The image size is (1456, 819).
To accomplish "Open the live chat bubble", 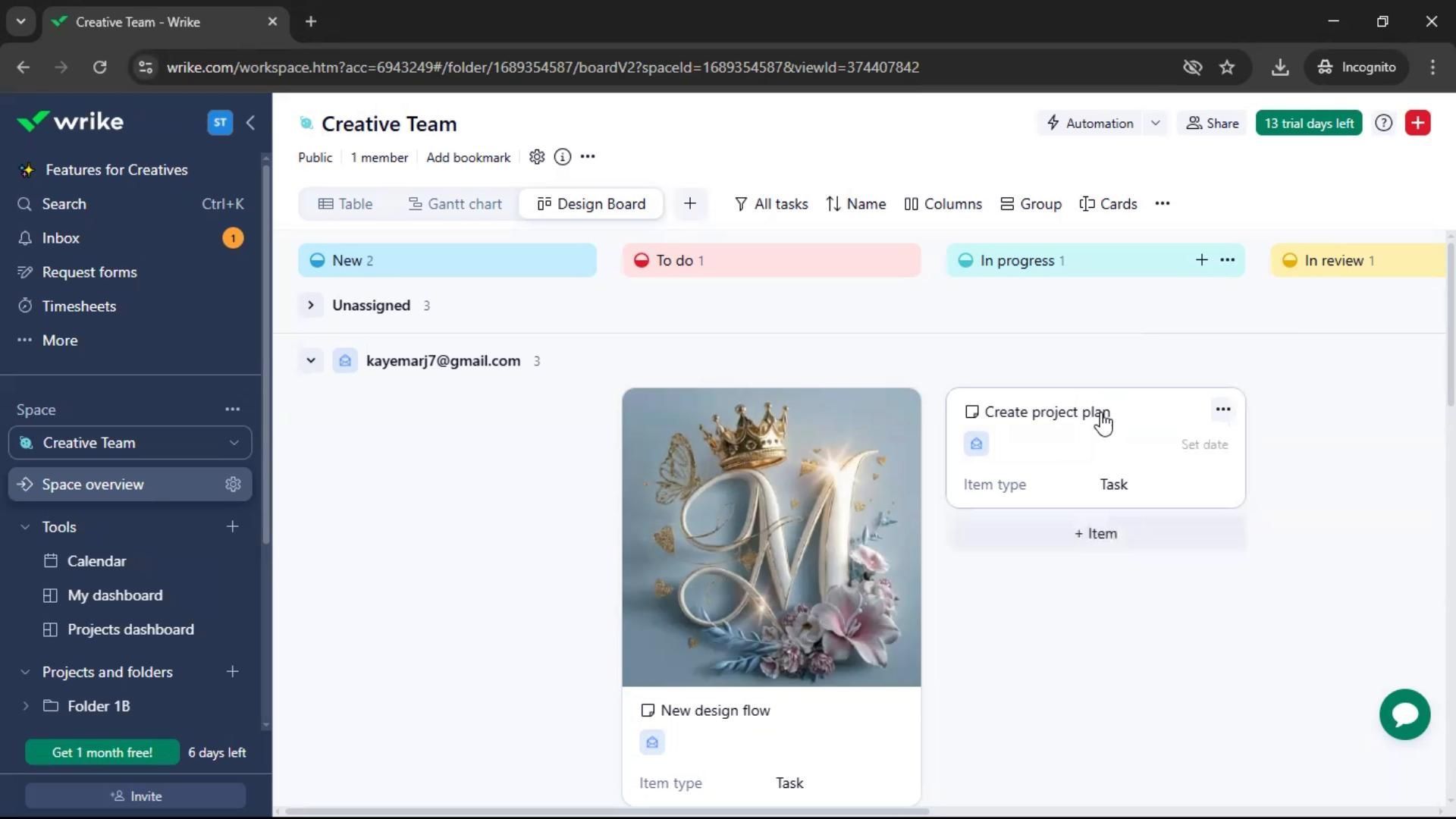I will [1404, 714].
